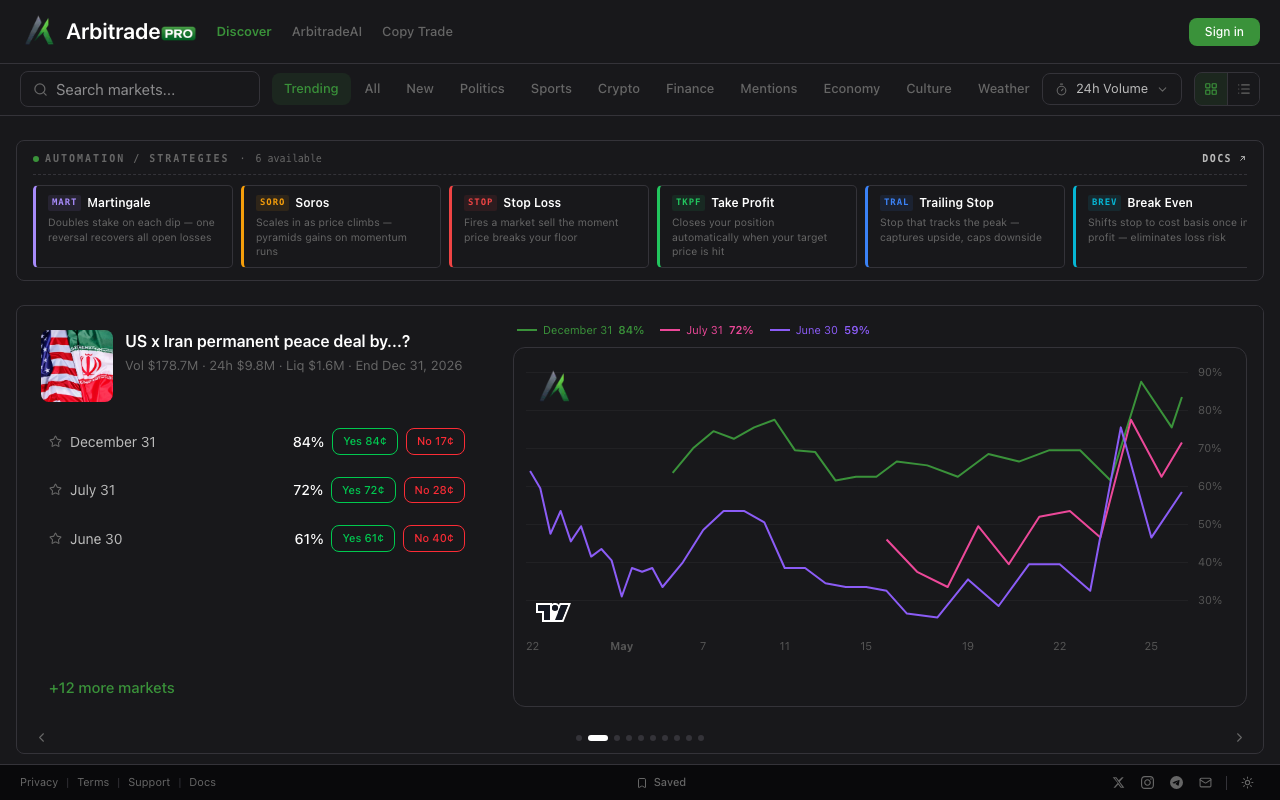Open US x Iran peace deal title

[x=267, y=341]
